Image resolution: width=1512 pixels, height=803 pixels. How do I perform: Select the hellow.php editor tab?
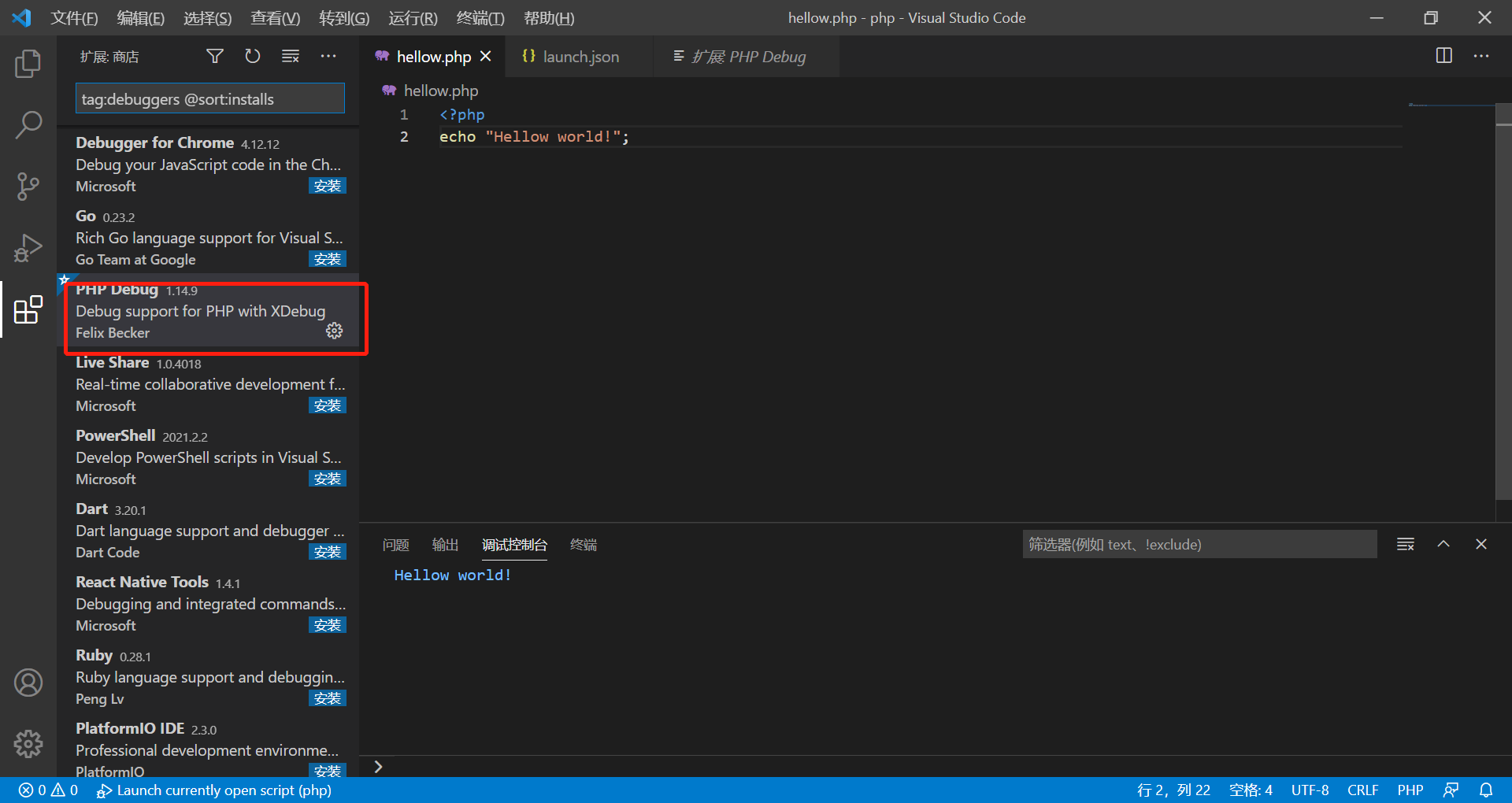click(x=432, y=57)
